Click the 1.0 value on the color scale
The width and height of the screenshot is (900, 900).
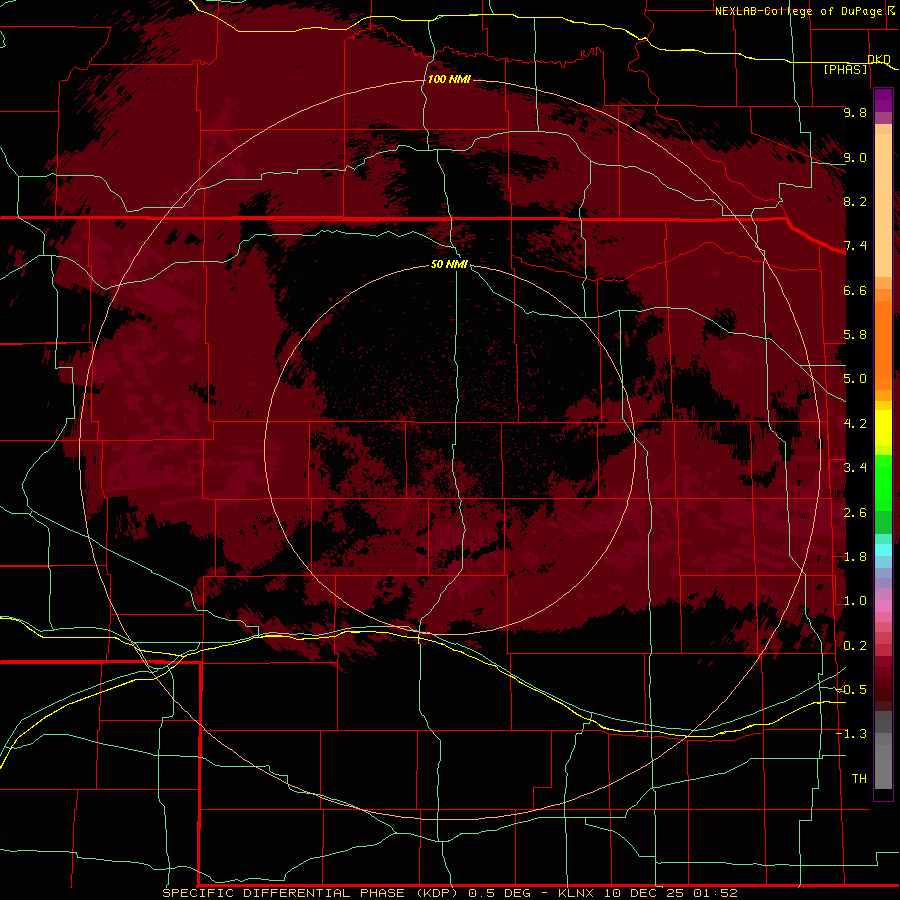pos(855,601)
